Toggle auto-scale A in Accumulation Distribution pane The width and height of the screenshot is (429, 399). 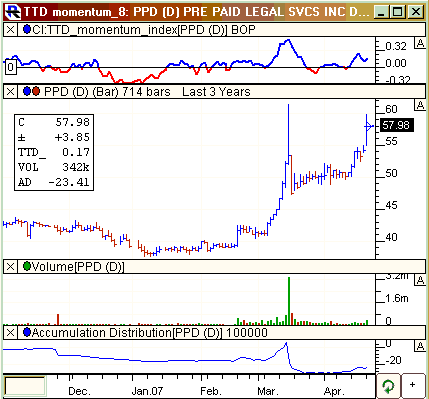pos(420,346)
